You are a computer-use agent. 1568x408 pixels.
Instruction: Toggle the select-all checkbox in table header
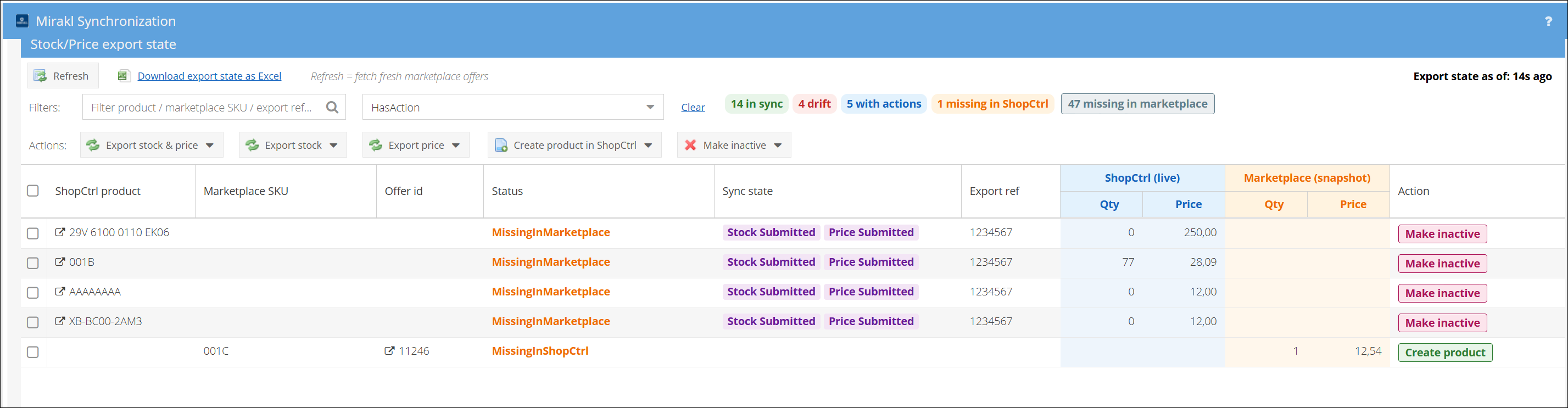(x=33, y=191)
